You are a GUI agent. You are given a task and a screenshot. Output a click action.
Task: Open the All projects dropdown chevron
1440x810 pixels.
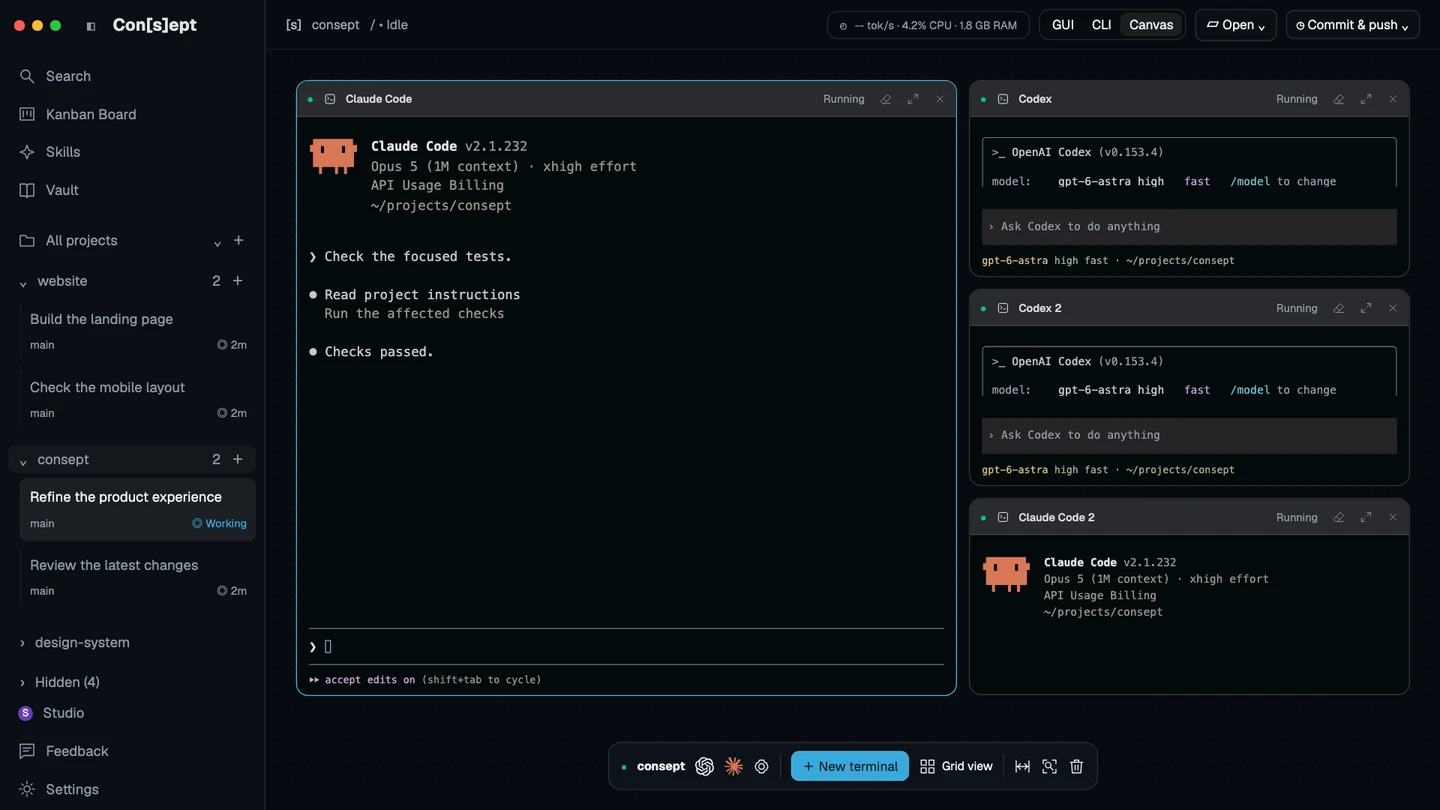point(217,242)
